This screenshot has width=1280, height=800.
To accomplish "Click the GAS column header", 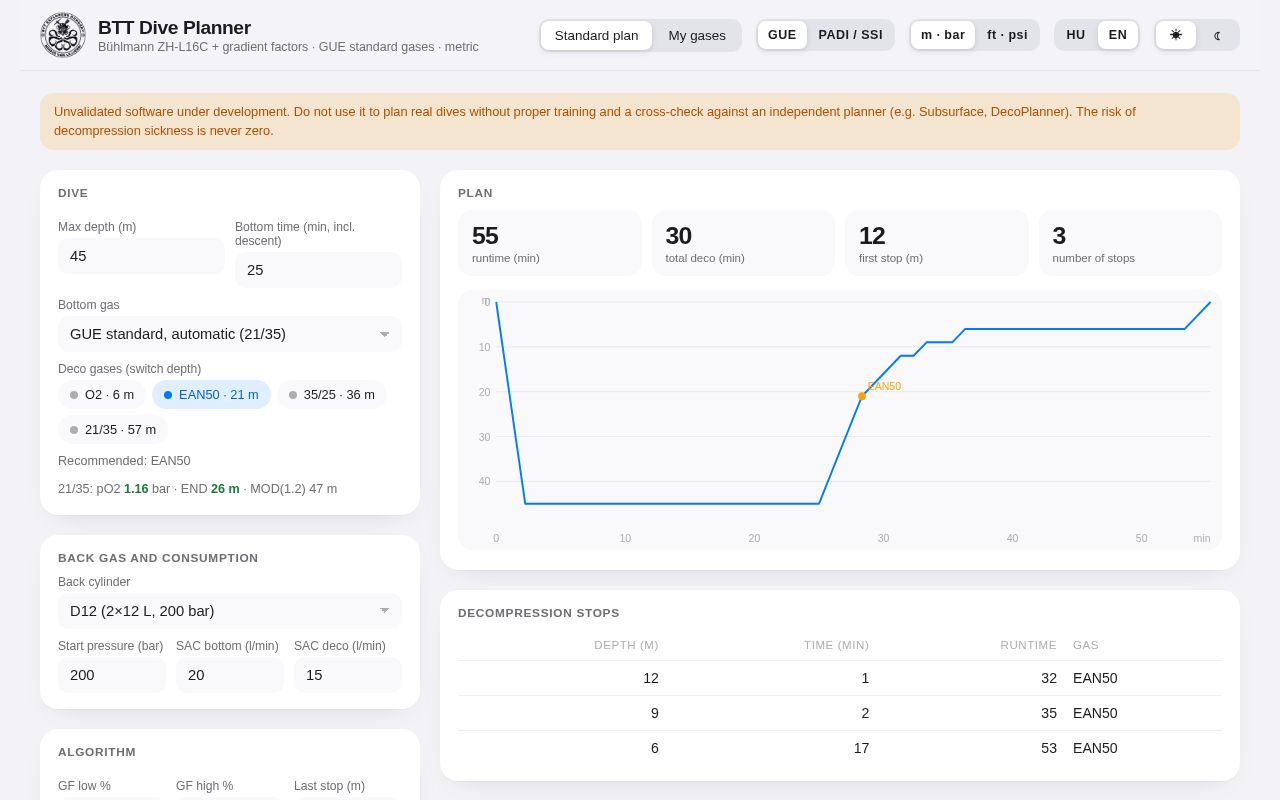I will pyautogui.click(x=1086, y=645).
